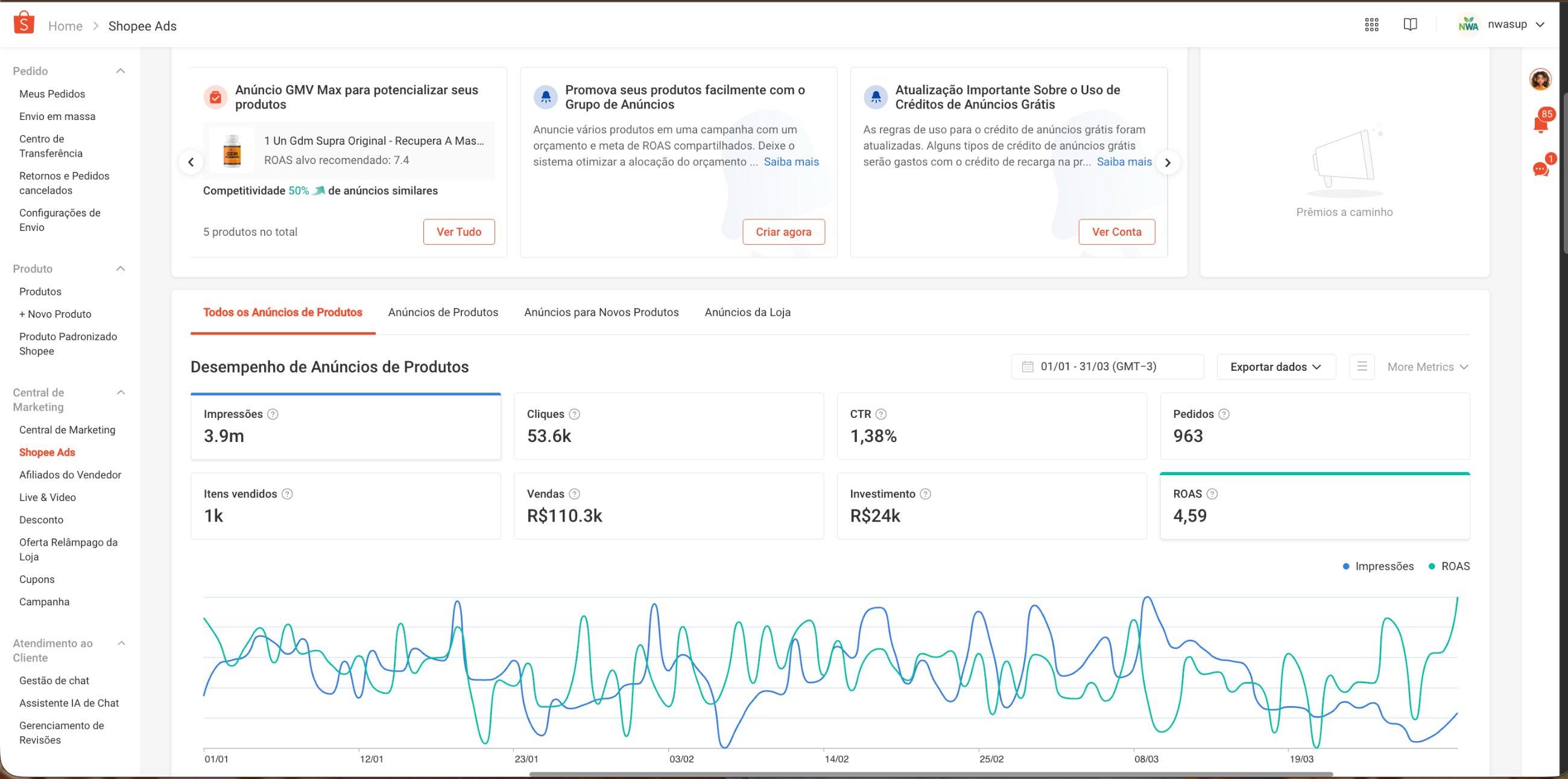Collapse the Produto sidebar section
The image size is (1568, 779).
pos(121,269)
